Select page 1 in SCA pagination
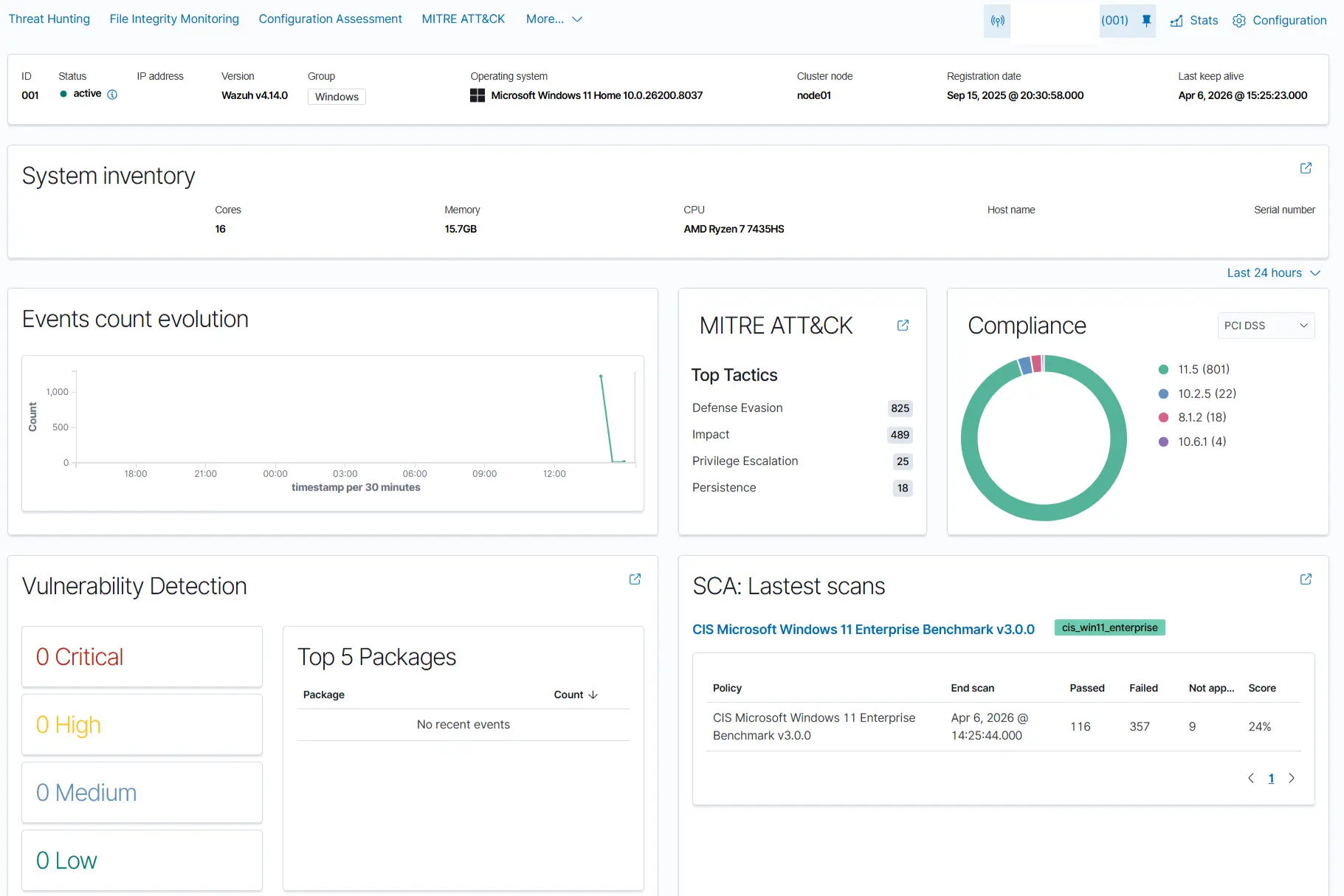The height and width of the screenshot is (896, 1344). tap(1271, 778)
